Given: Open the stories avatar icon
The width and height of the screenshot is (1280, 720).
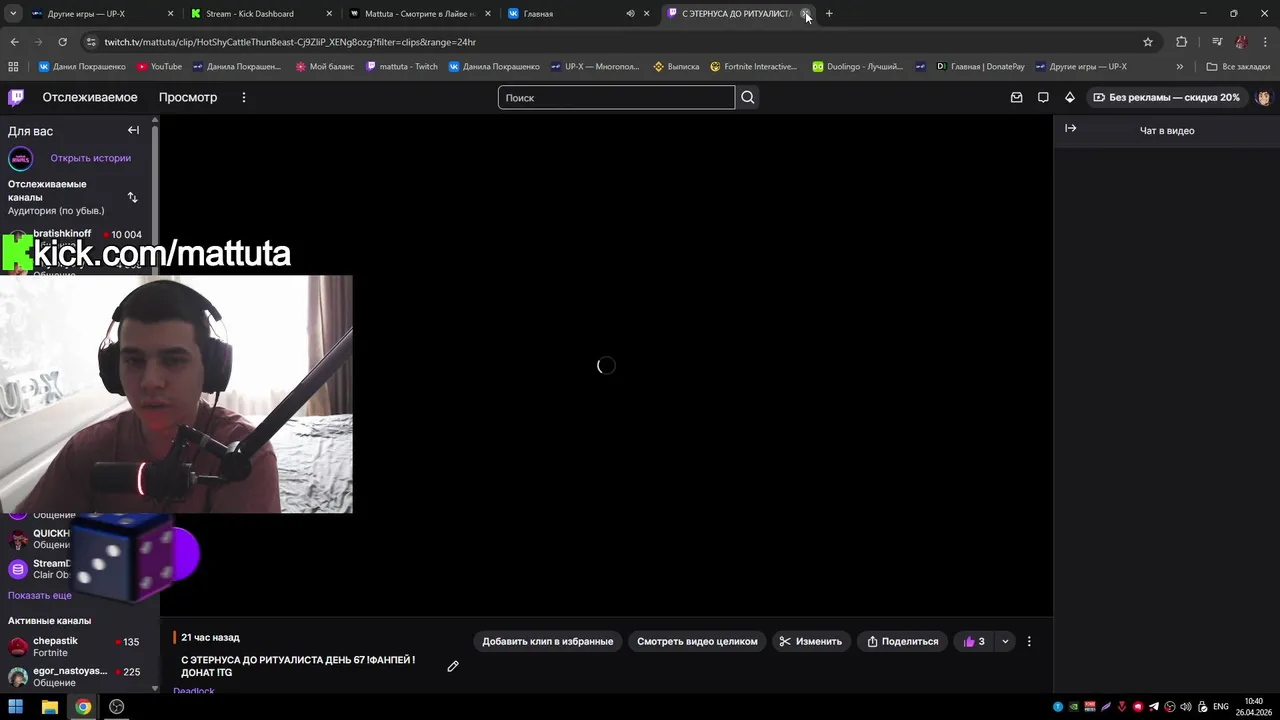Looking at the screenshot, I should (x=21, y=158).
